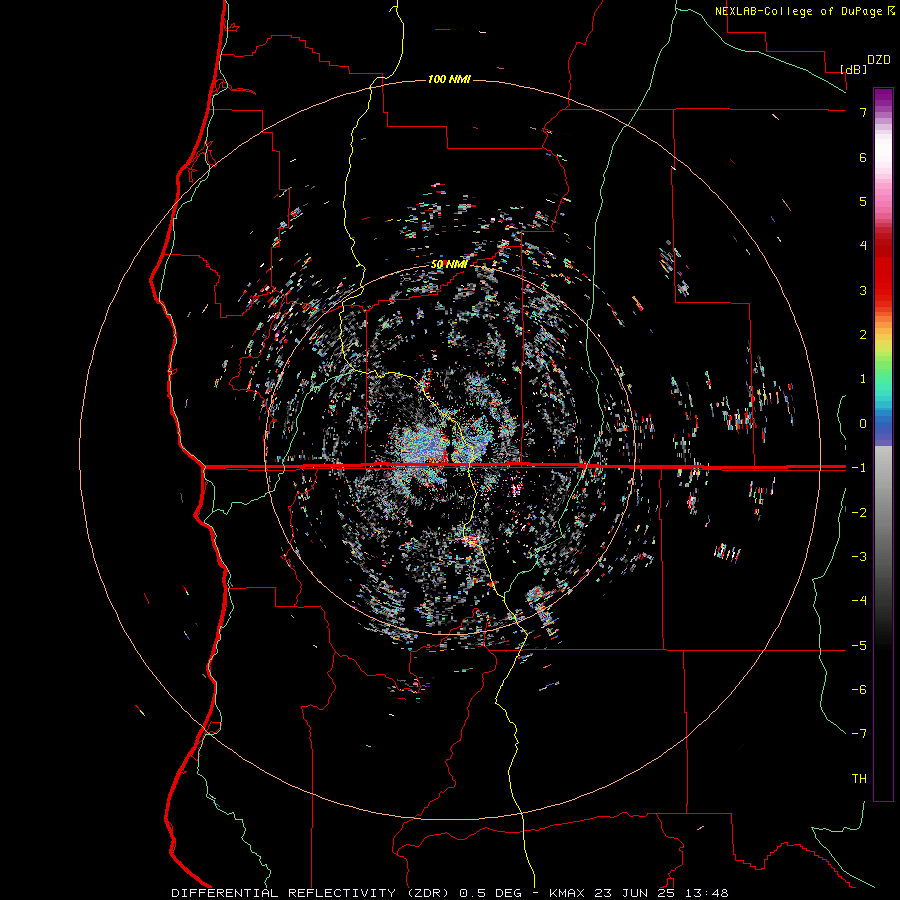The height and width of the screenshot is (900, 900).
Task: Click the 0.5 DEG elevation text
Action: point(491,893)
